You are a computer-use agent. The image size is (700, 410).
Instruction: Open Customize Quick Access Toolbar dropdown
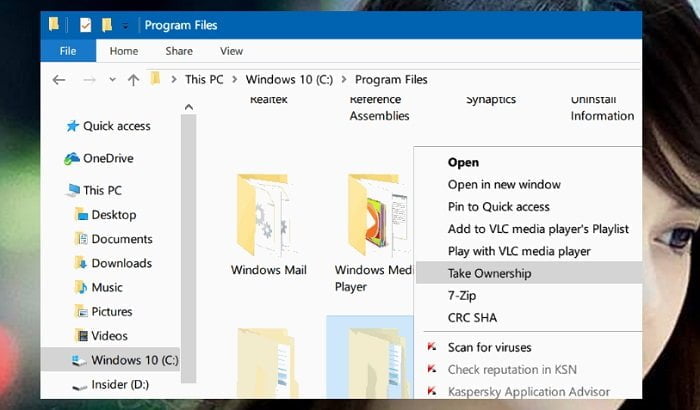pyautogui.click(x=125, y=26)
